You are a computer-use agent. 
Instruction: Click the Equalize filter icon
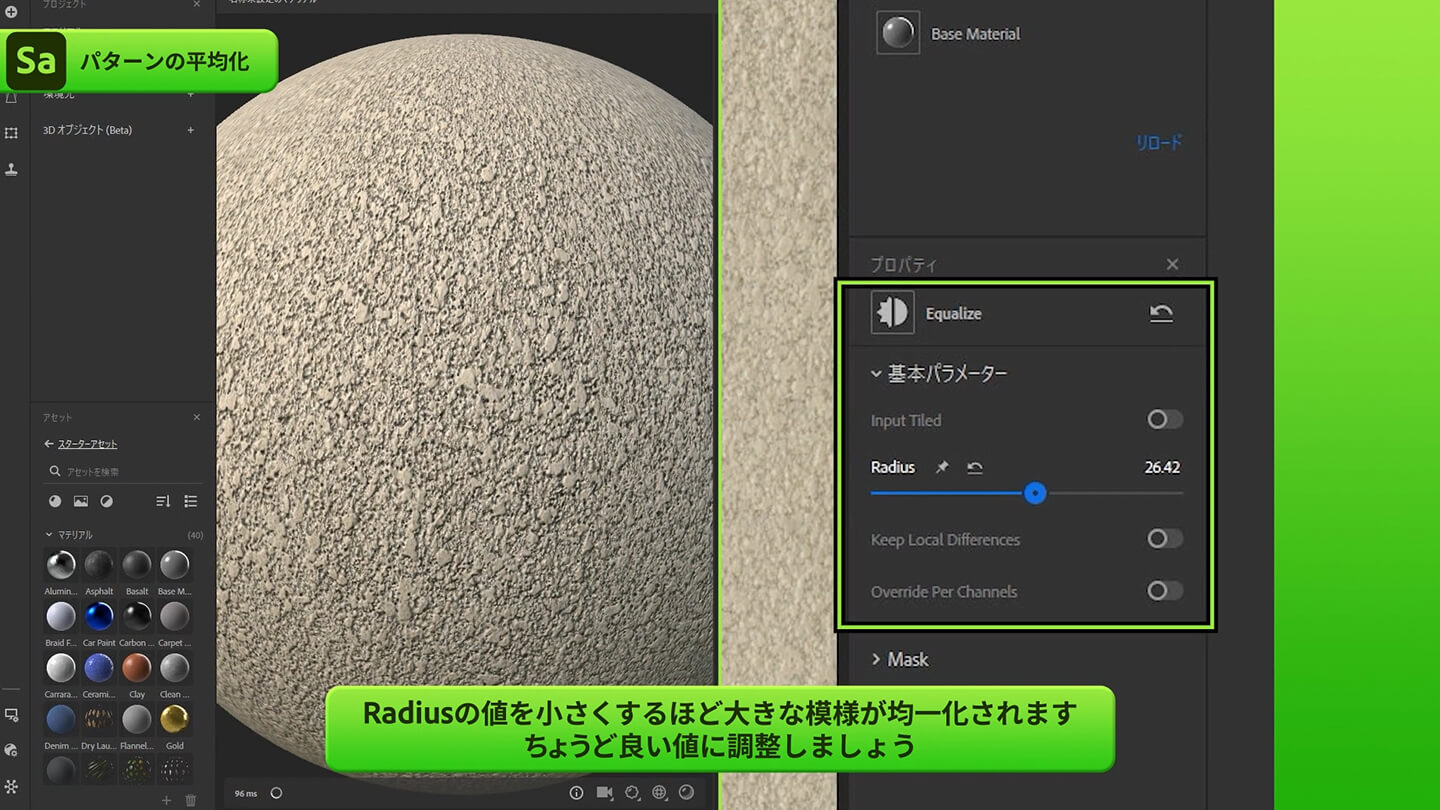click(x=892, y=313)
